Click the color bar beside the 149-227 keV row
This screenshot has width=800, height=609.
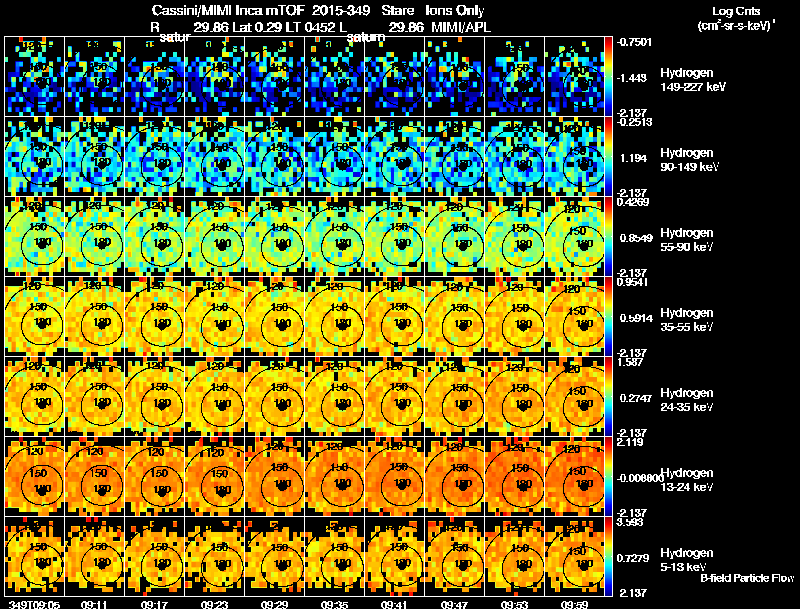(609, 76)
